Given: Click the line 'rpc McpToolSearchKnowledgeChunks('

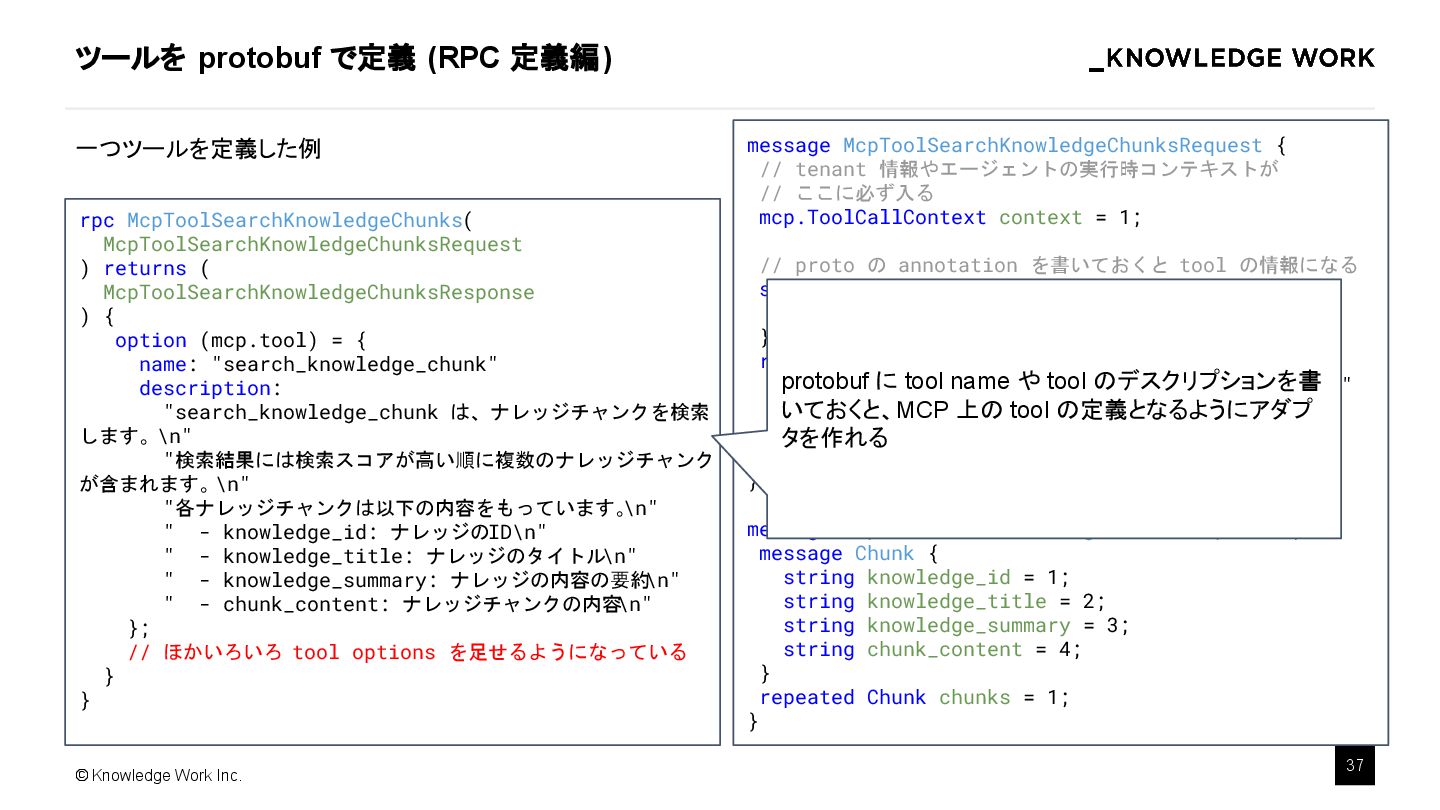Looking at the screenshot, I should [x=275, y=220].
